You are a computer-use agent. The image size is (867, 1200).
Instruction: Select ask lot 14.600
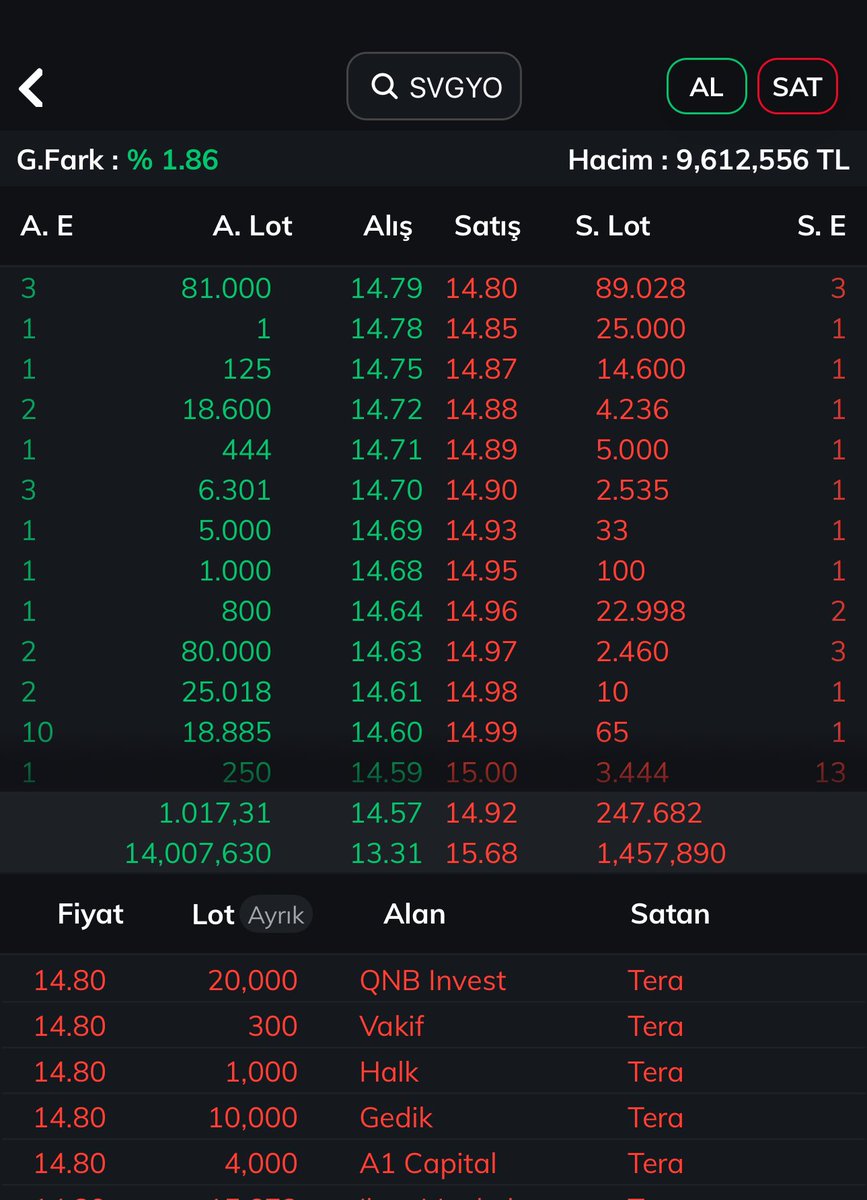coord(641,369)
